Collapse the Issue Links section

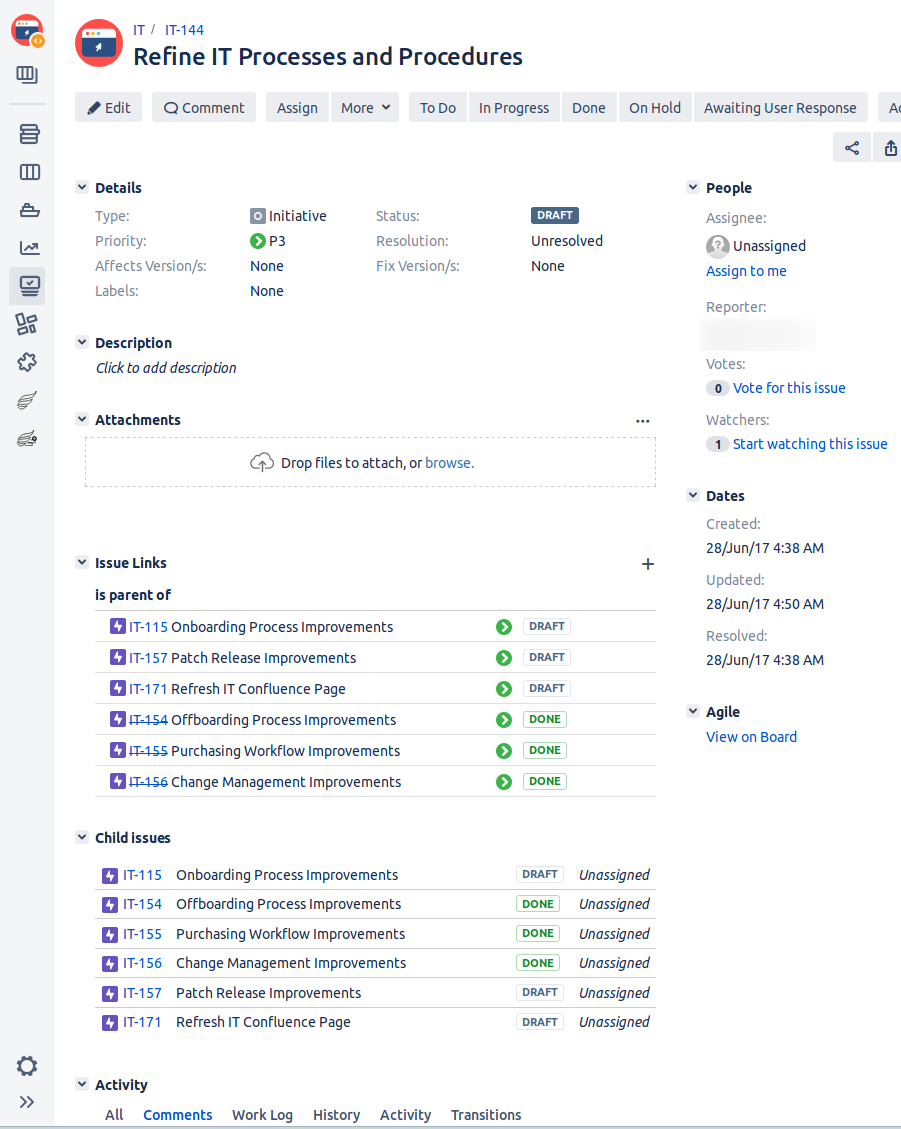[82, 563]
